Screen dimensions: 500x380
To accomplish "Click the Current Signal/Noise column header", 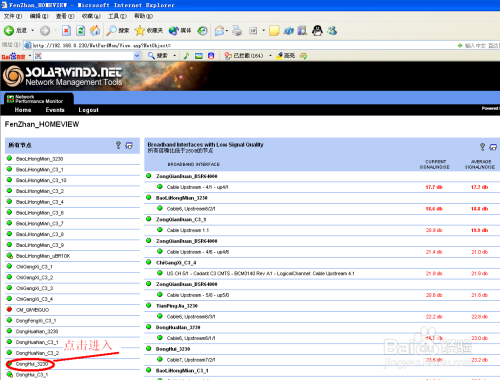I will 435,164.
